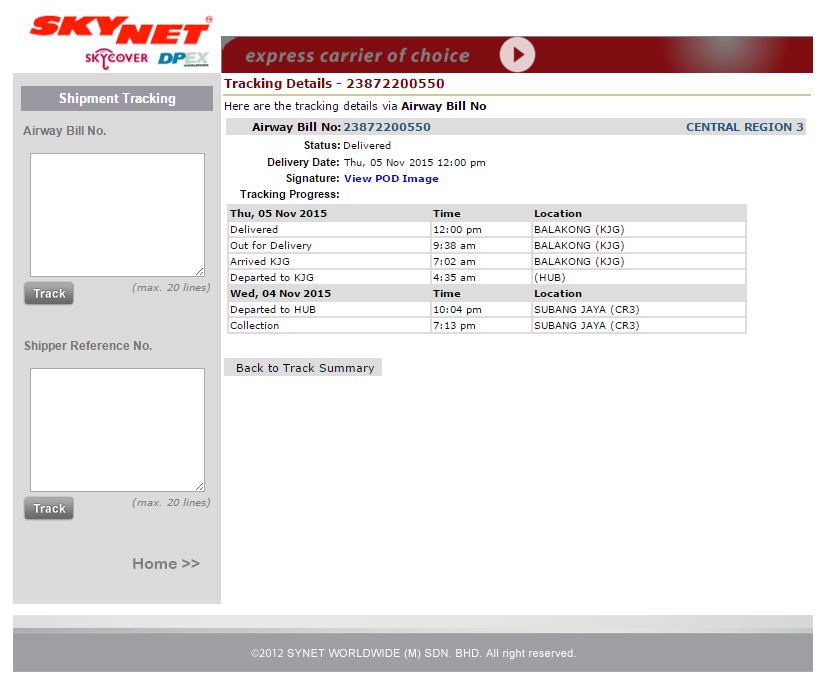Screen dimensions: 837x691
Task: Click the 'Wed, 04 Nov 2015' date header
Action: click(x=280, y=293)
